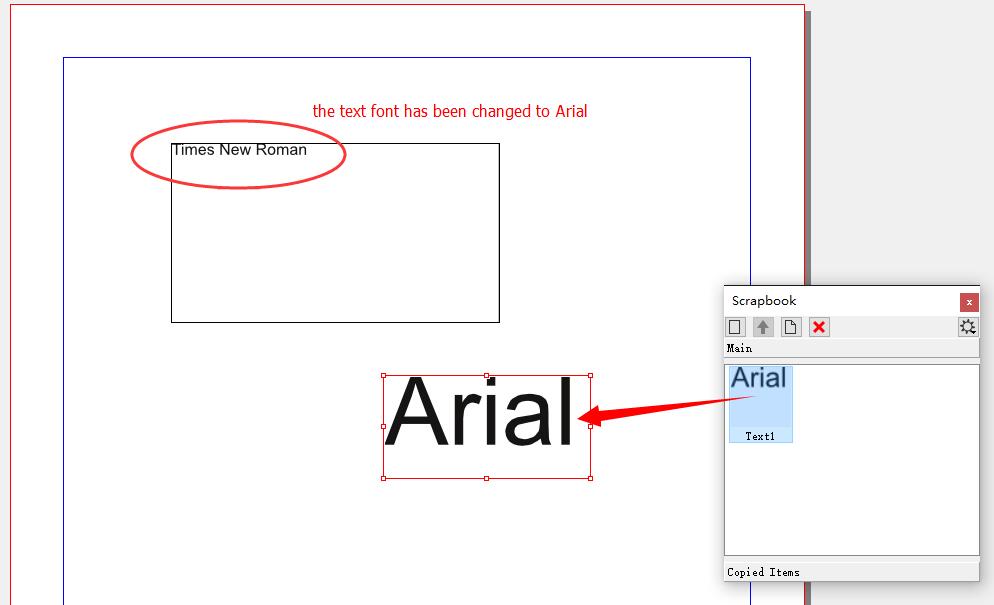Close the Scrapbook panel
This screenshot has width=994, height=605.
968,302
